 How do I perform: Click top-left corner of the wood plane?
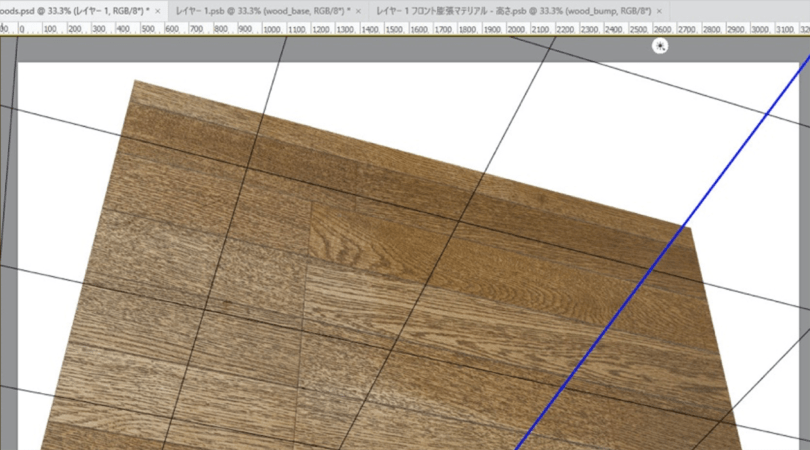click(x=137, y=84)
